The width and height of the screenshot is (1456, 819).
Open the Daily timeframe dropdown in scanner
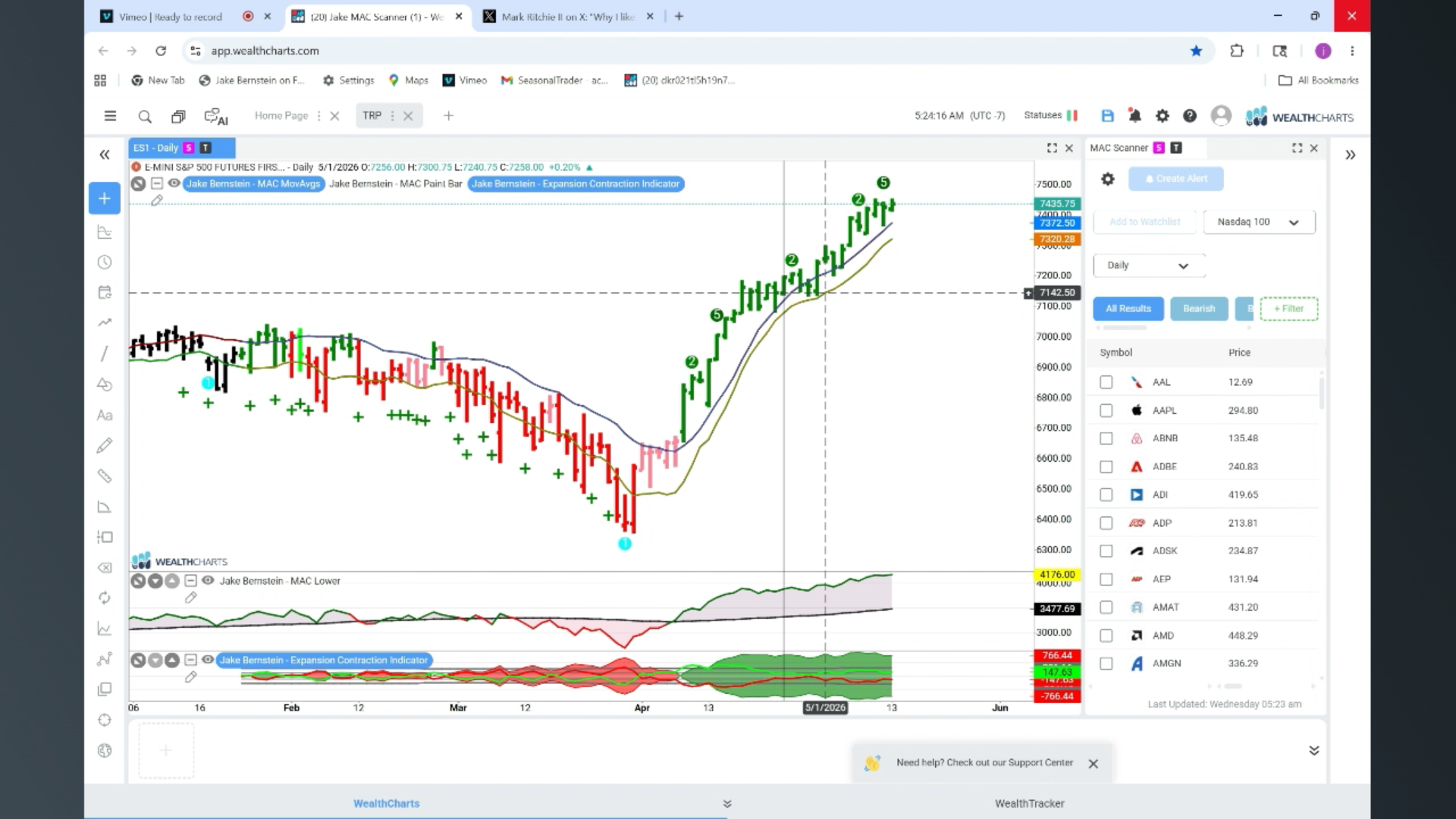1149,265
